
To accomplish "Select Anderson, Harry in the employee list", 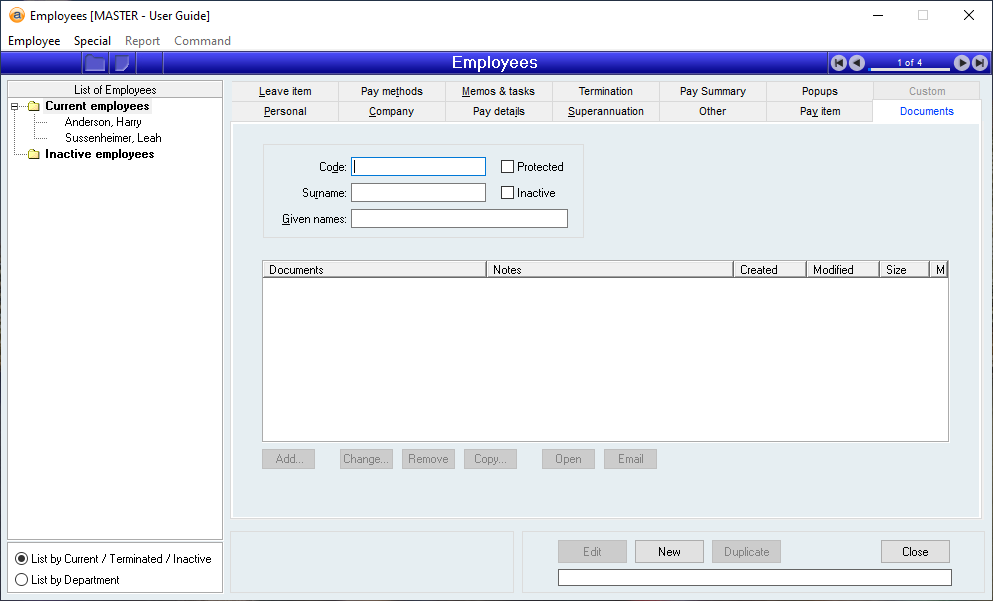I will point(103,122).
